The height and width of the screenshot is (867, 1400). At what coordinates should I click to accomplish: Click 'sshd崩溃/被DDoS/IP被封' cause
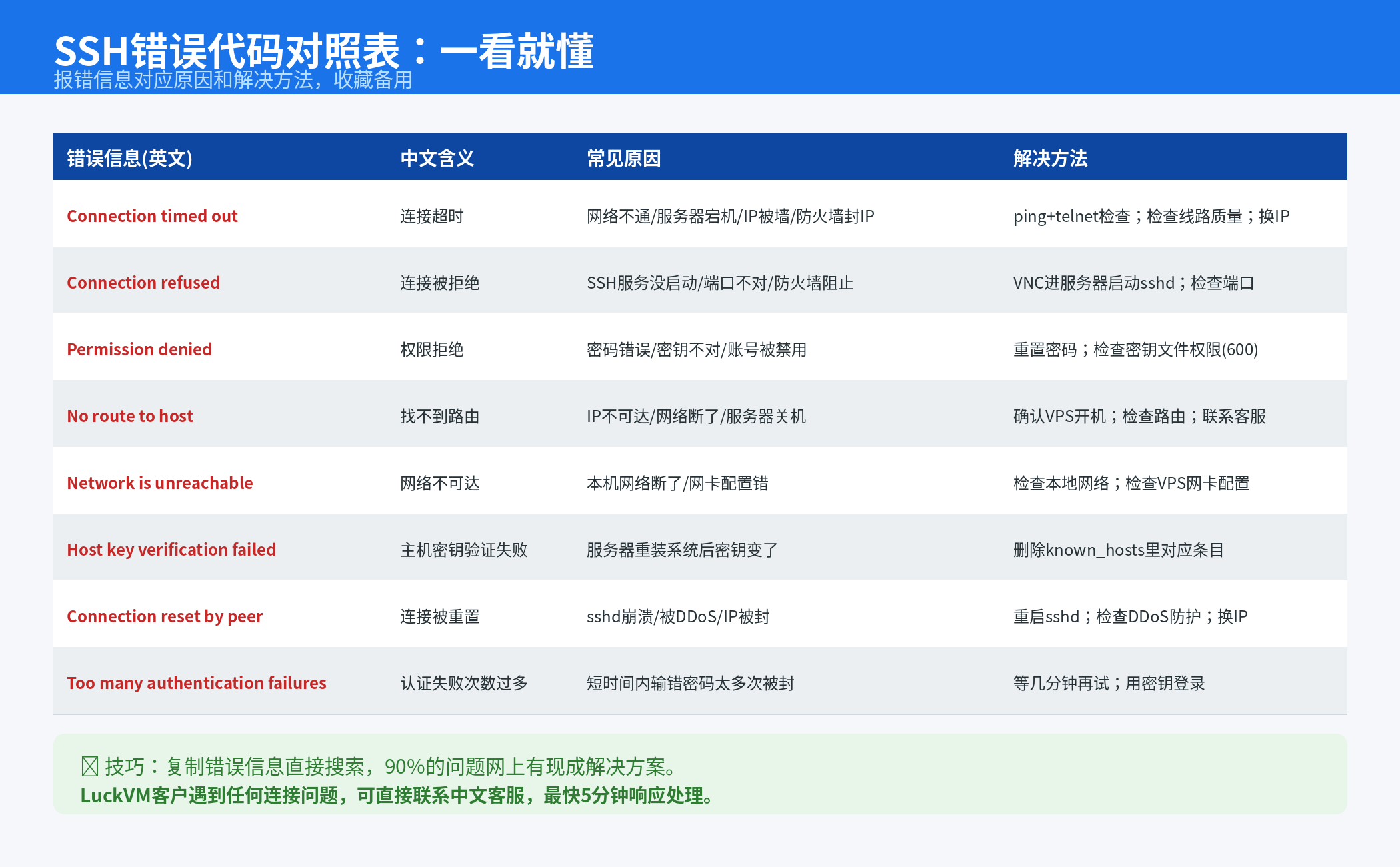(678, 616)
